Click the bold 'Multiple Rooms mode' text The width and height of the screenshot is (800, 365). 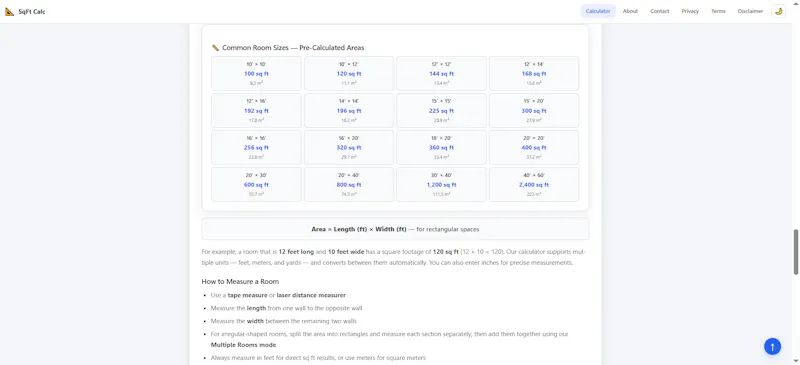click(243, 345)
